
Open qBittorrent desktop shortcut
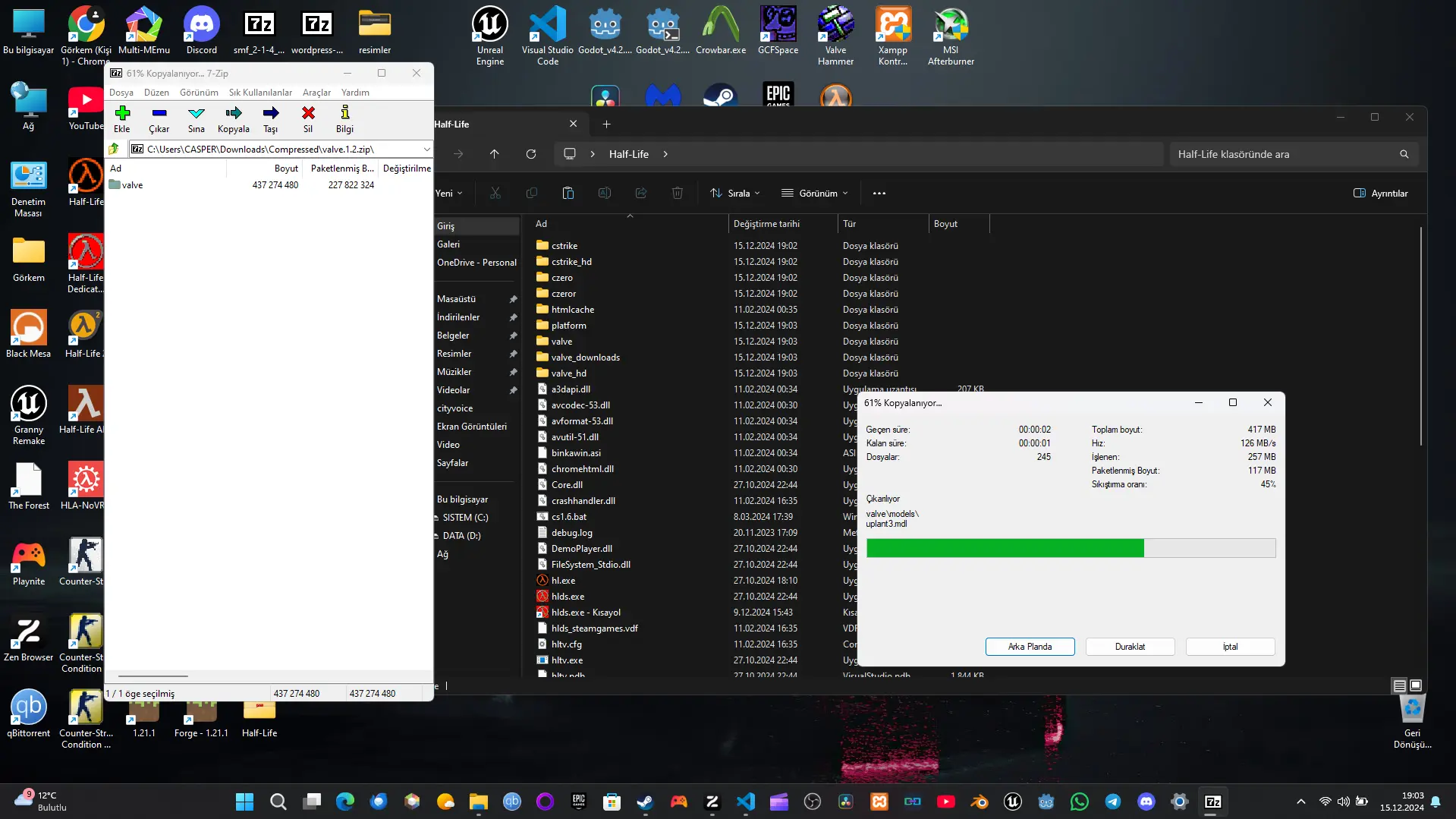click(x=29, y=713)
